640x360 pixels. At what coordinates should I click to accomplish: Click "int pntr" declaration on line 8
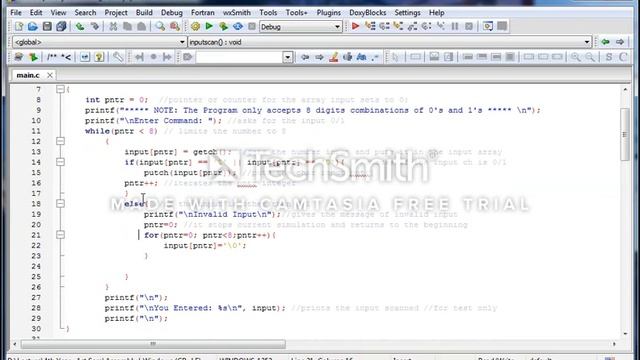[104, 100]
